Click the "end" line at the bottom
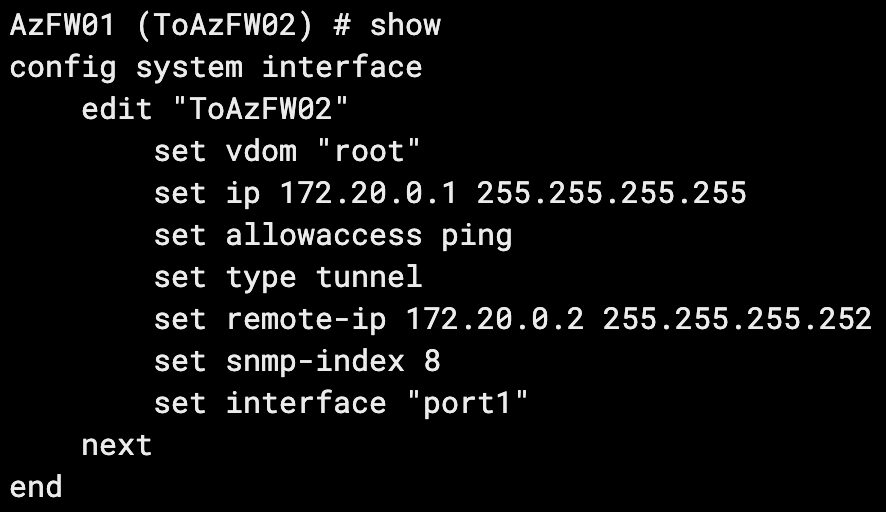Viewport: 886px width, 512px height. click(x=36, y=487)
